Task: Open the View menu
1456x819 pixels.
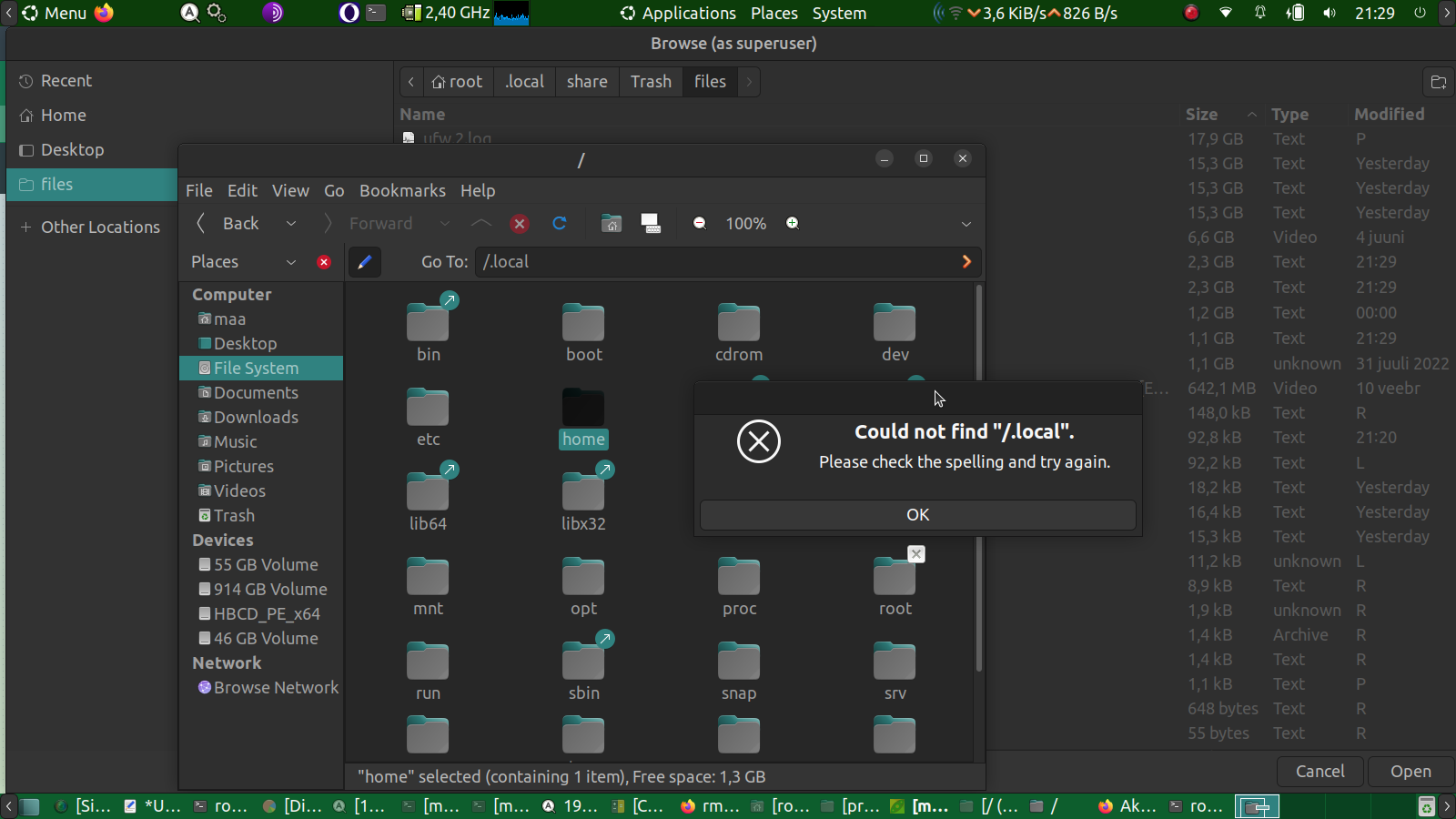Action: coord(290,191)
